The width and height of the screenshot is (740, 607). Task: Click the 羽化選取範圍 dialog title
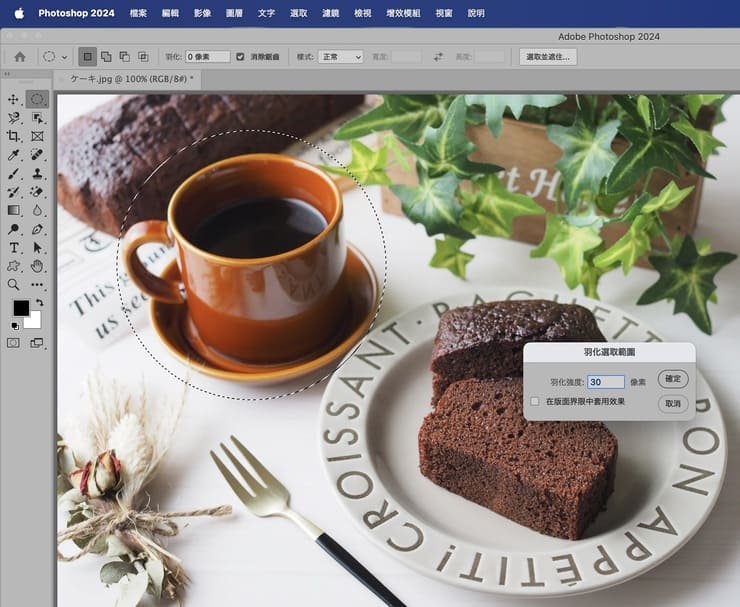point(609,352)
